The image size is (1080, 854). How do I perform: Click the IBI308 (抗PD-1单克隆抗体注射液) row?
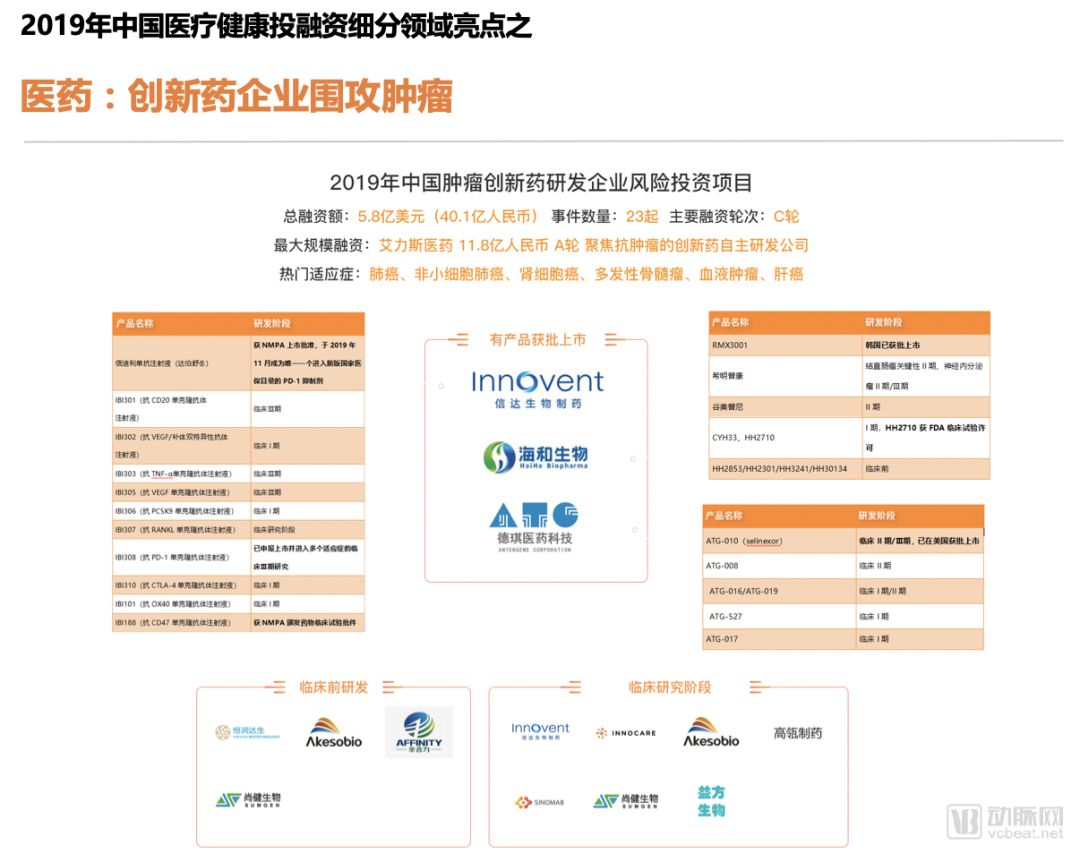(238, 557)
